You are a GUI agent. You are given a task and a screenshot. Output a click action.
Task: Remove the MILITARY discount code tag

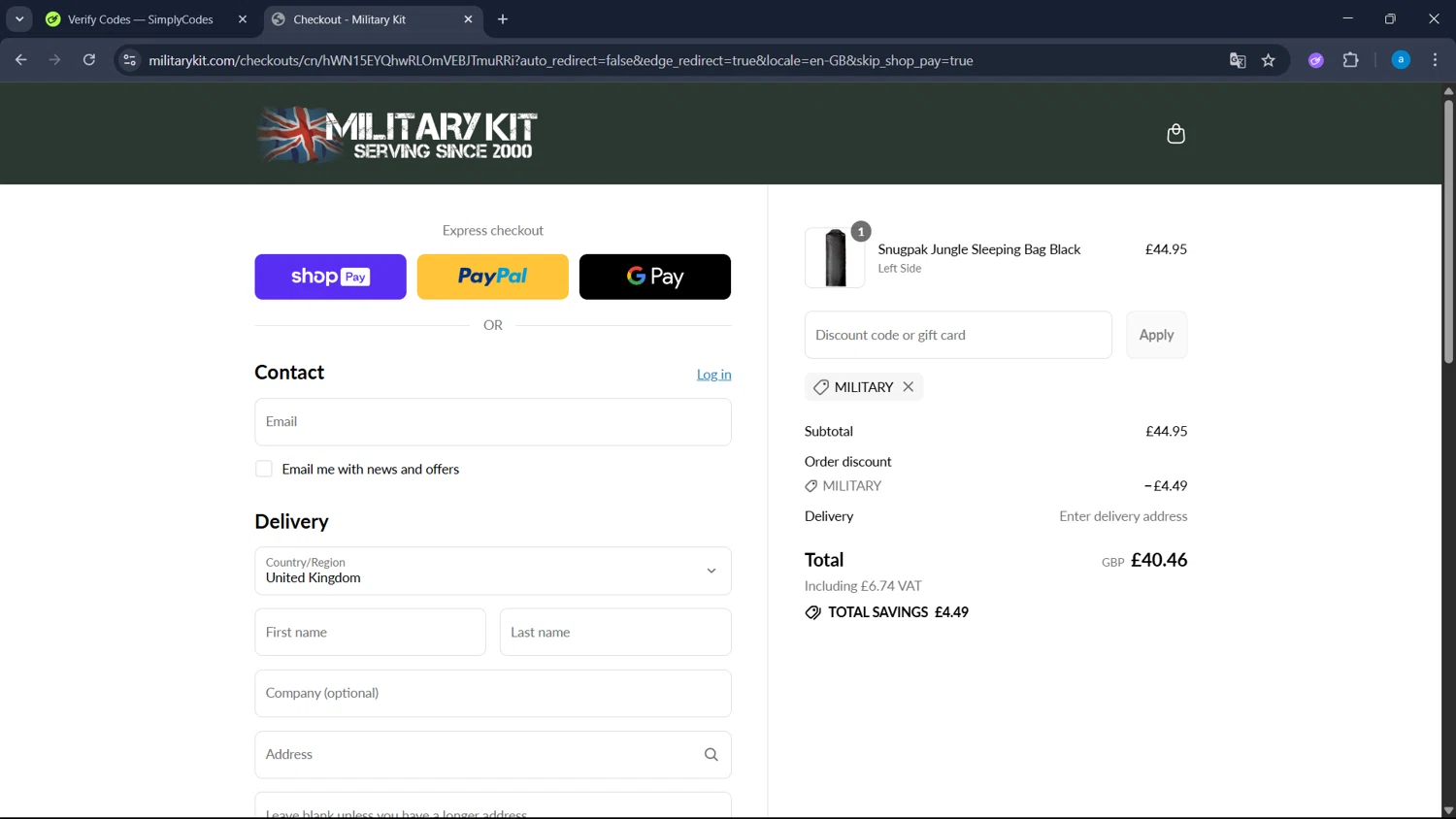pyautogui.click(x=909, y=386)
